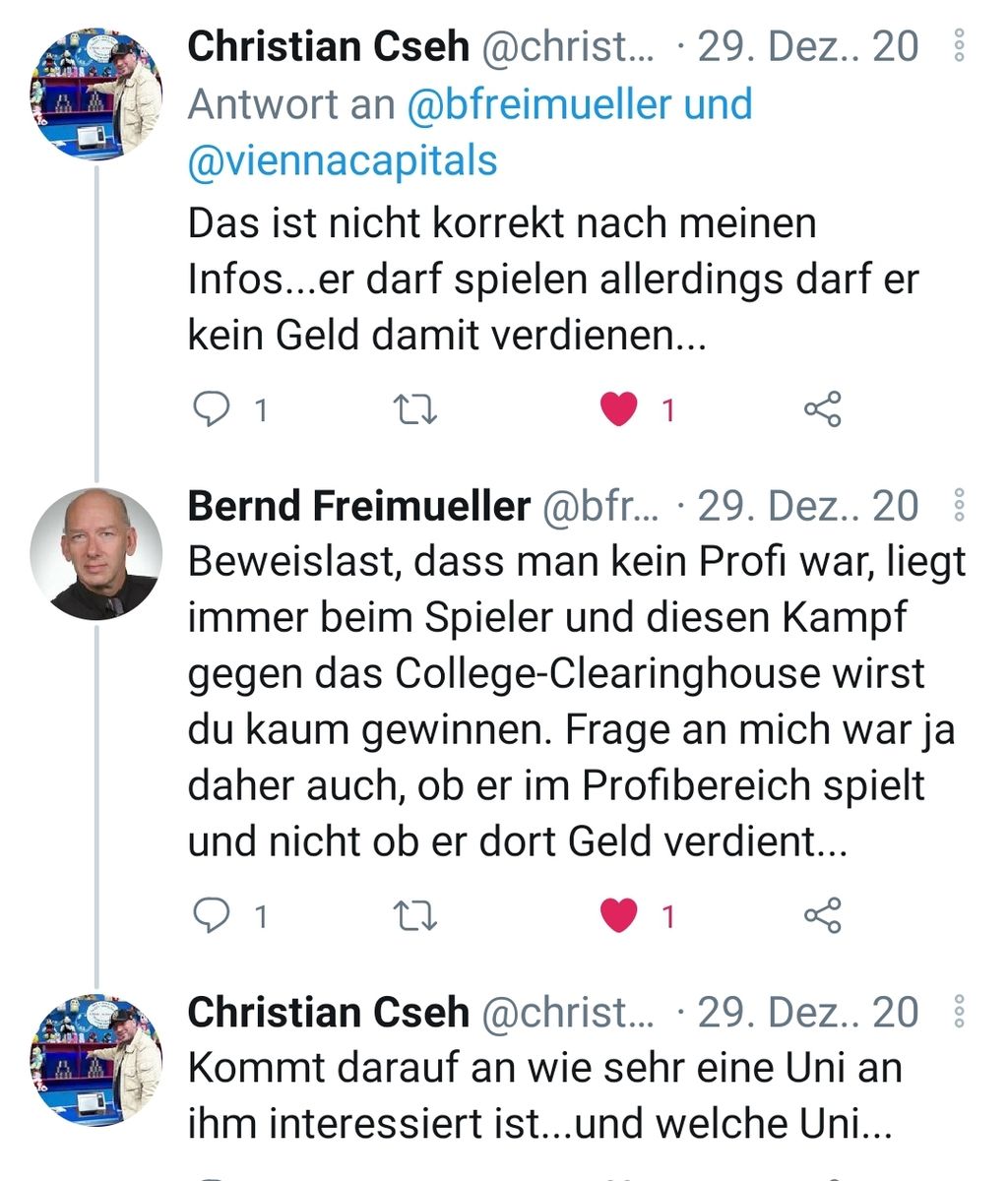Open options menu for last Christian Cseh tweet
This screenshot has height=1181, width=1008.
[x=960, y=1012]
